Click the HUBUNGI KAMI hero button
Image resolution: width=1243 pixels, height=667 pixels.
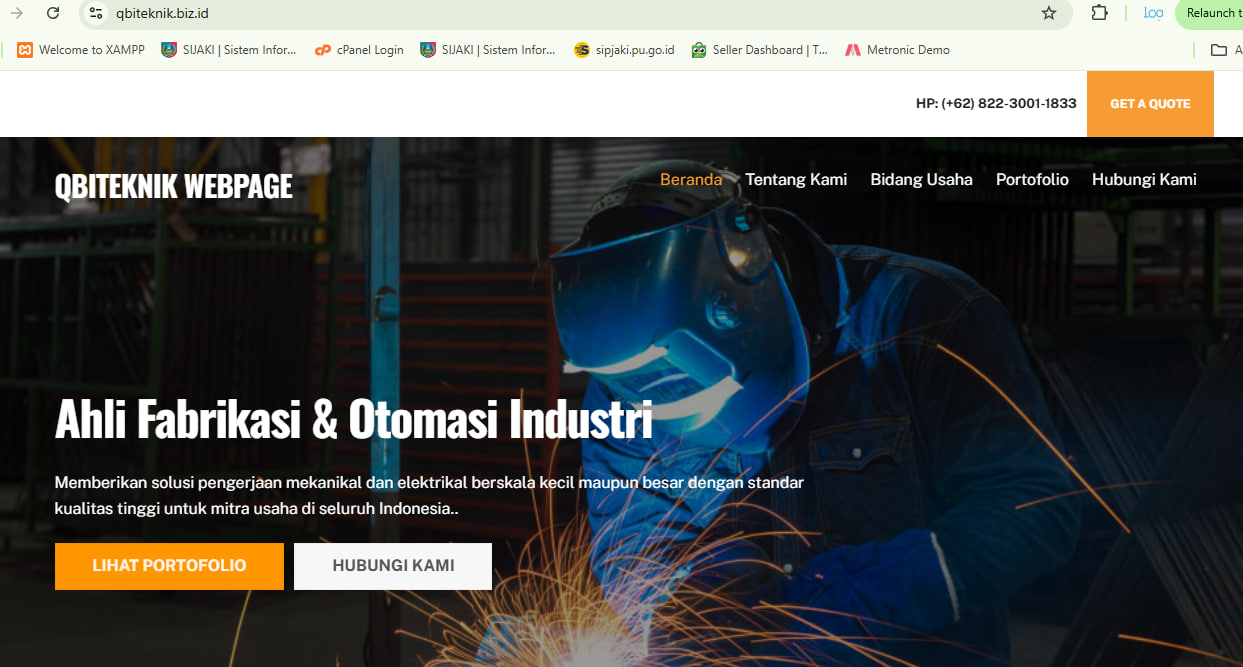coord(392,565)
